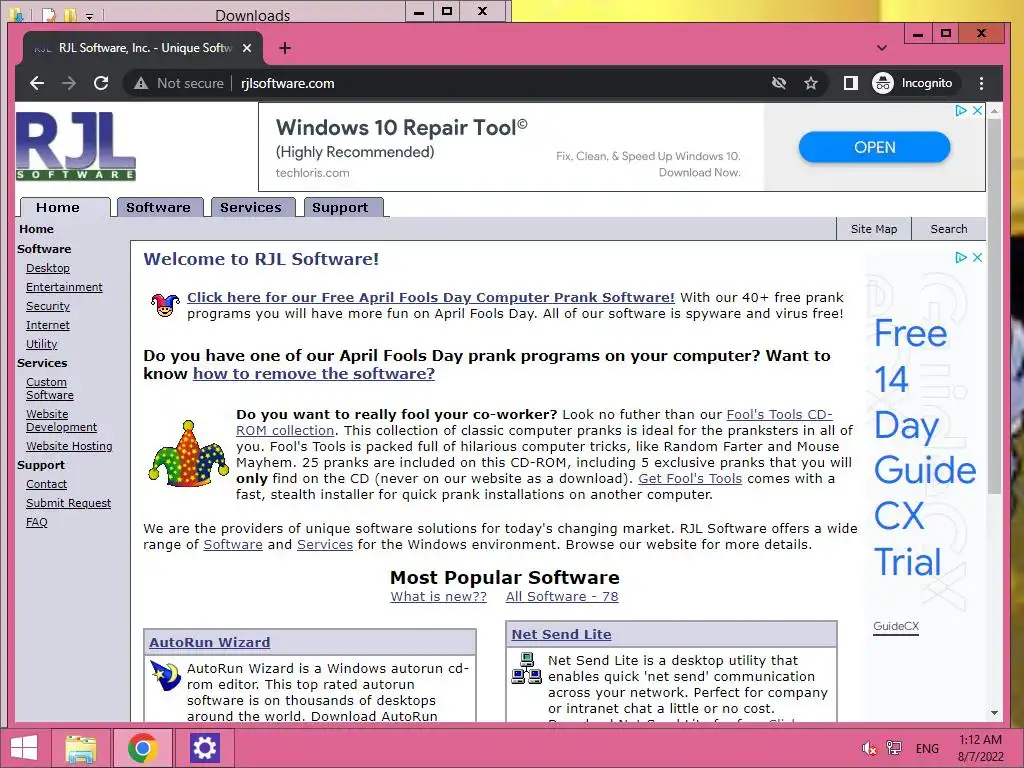1024x768 pixels.
Task: Click the Website Hosting sidebar link
Action: click(69, 446)
